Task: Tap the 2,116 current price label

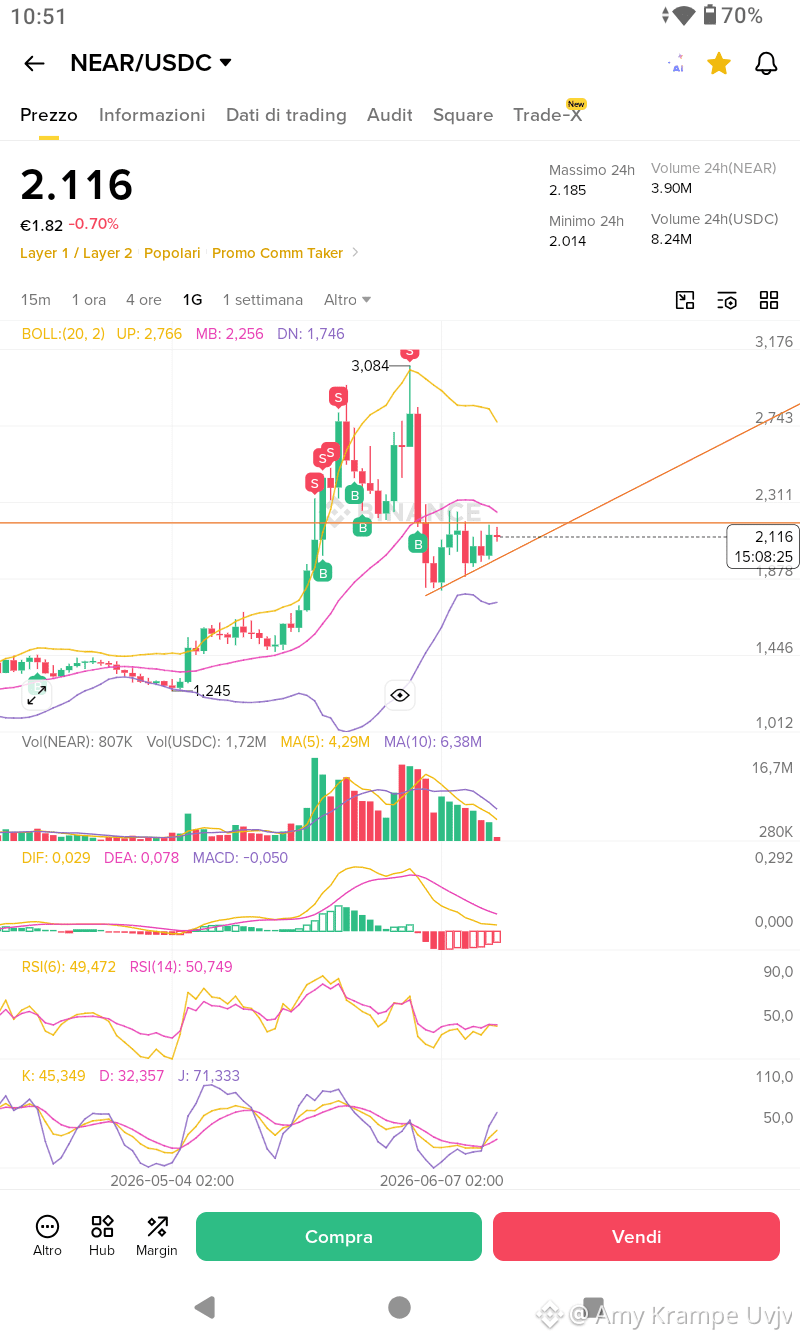Action: 764,546
